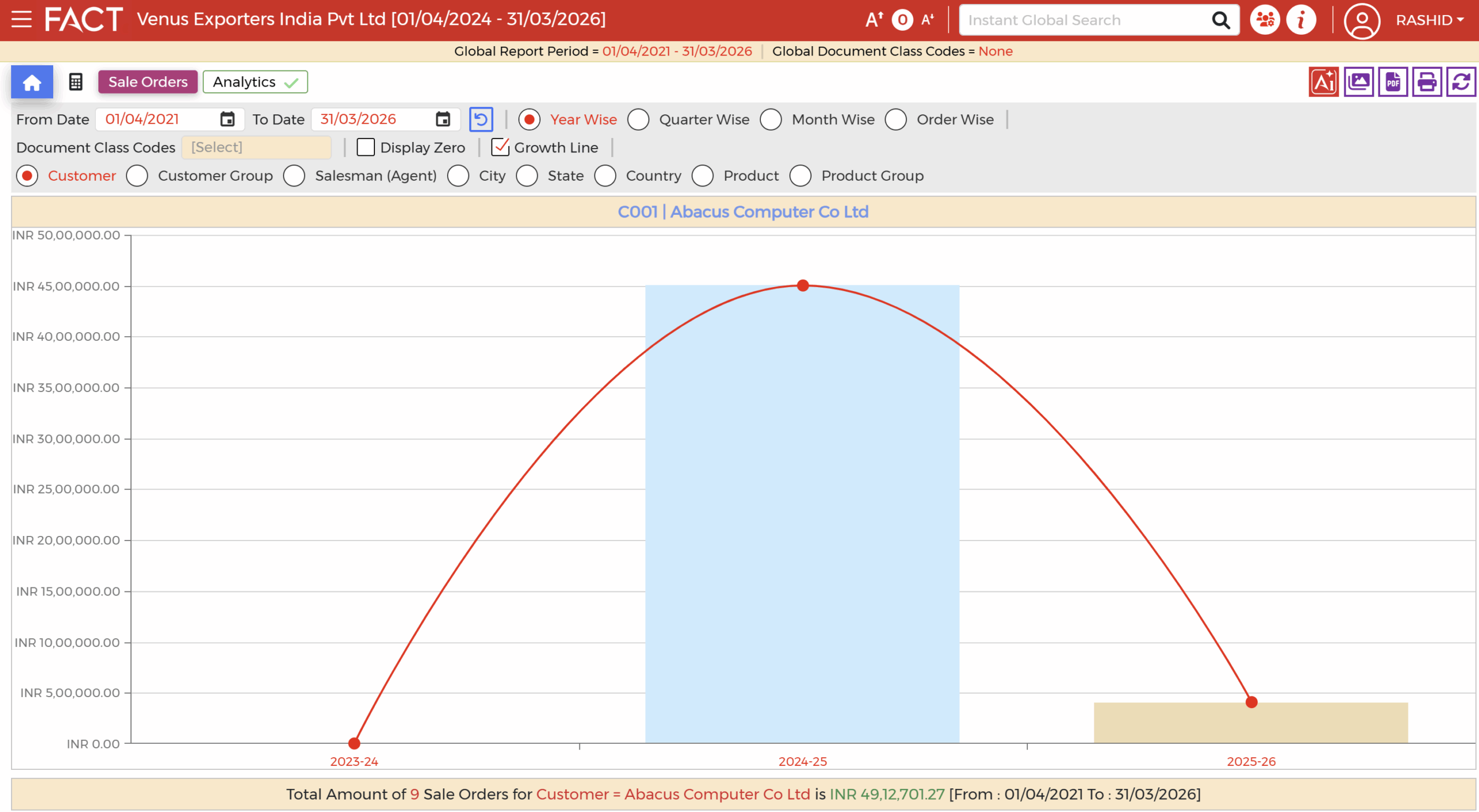
Task: Click the blue 2024-25 bar
Action: 802,514
